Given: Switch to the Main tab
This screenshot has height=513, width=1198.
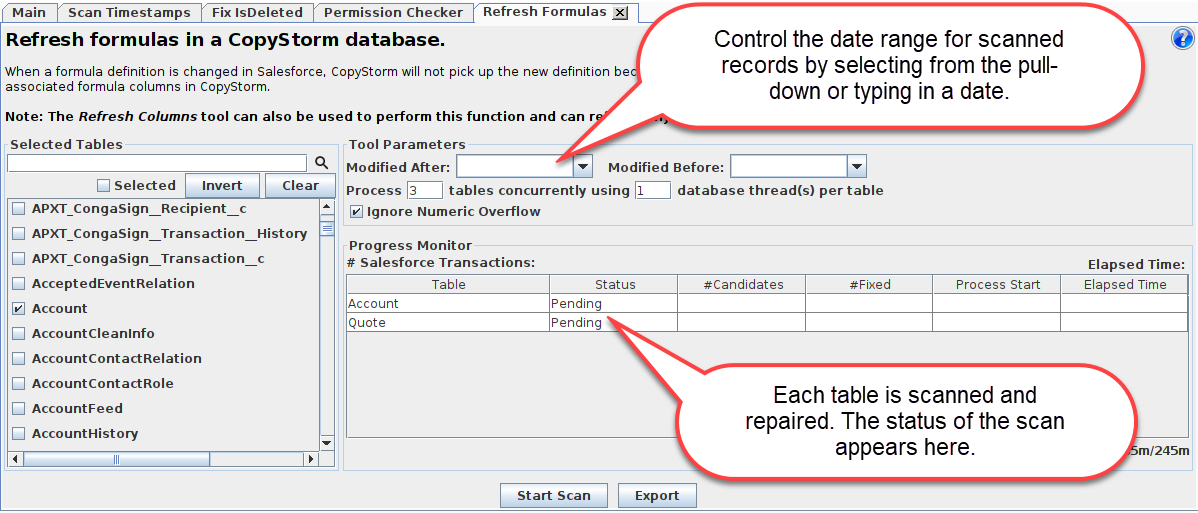Looking at the screenshot, I should click(29, 12).
